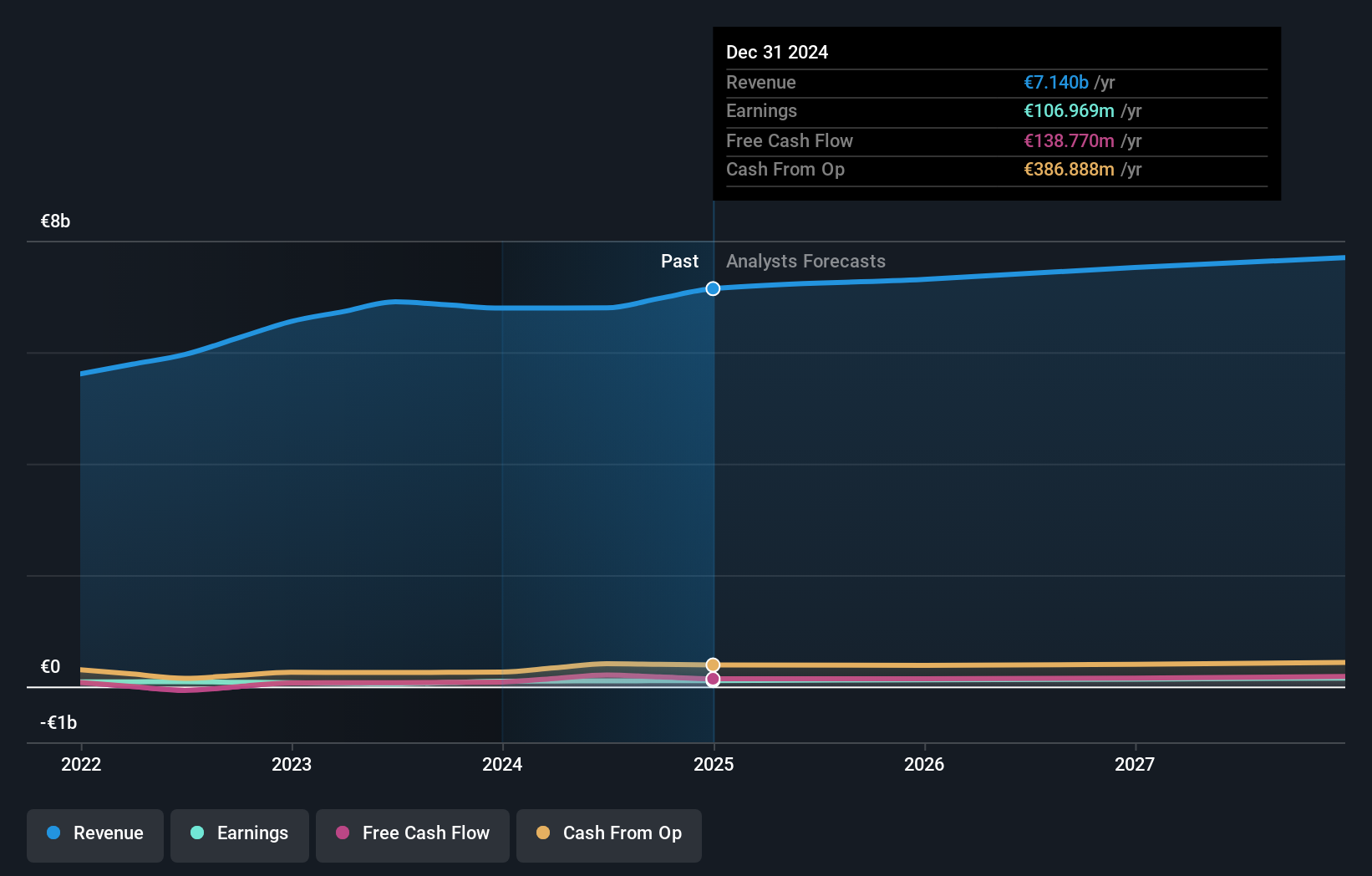Click the 2027 x-axis label
1372x876 pixels.
point(1135,764)
